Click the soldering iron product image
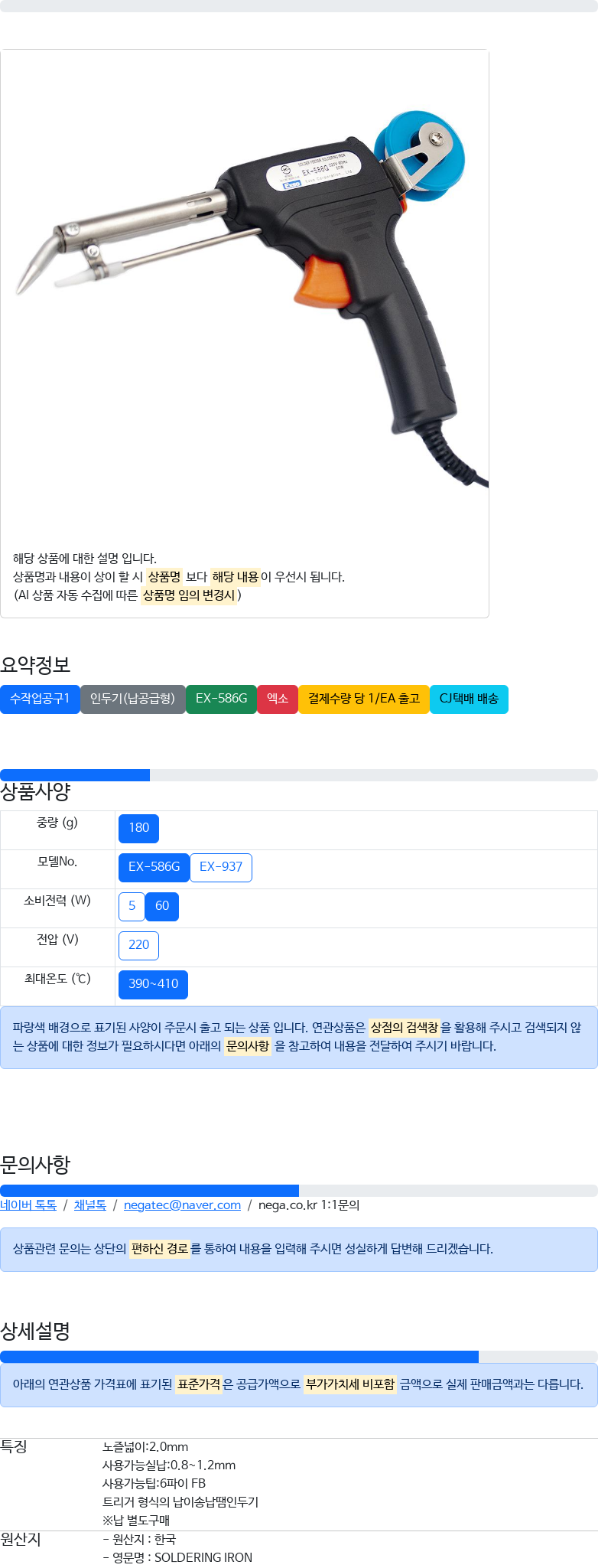This screenshot has height=1568, width=598. 252,298
